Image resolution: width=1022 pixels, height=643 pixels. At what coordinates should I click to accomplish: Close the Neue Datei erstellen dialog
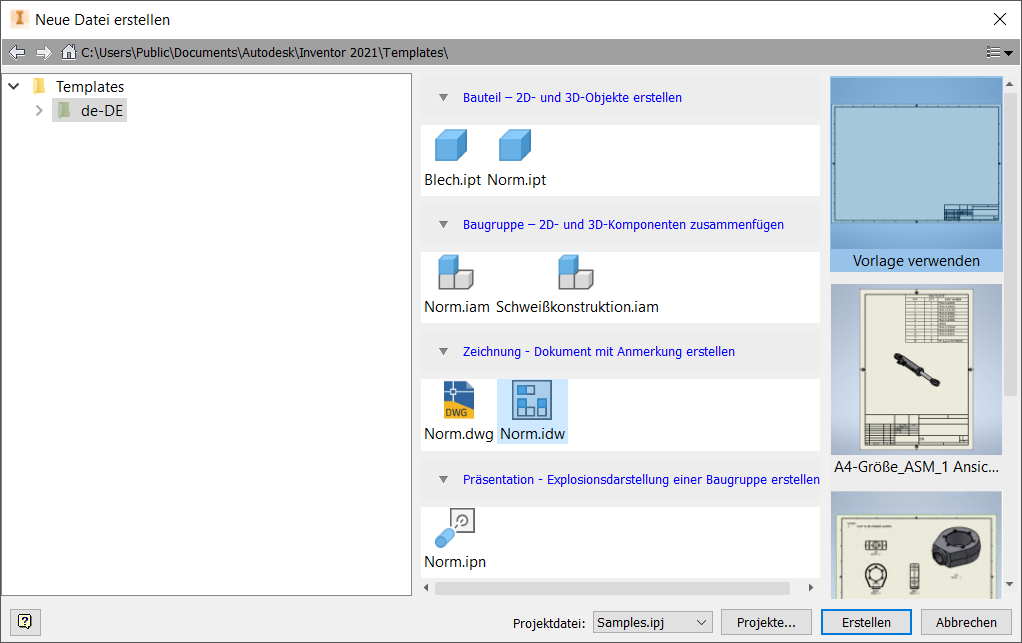coord(1000,20)
